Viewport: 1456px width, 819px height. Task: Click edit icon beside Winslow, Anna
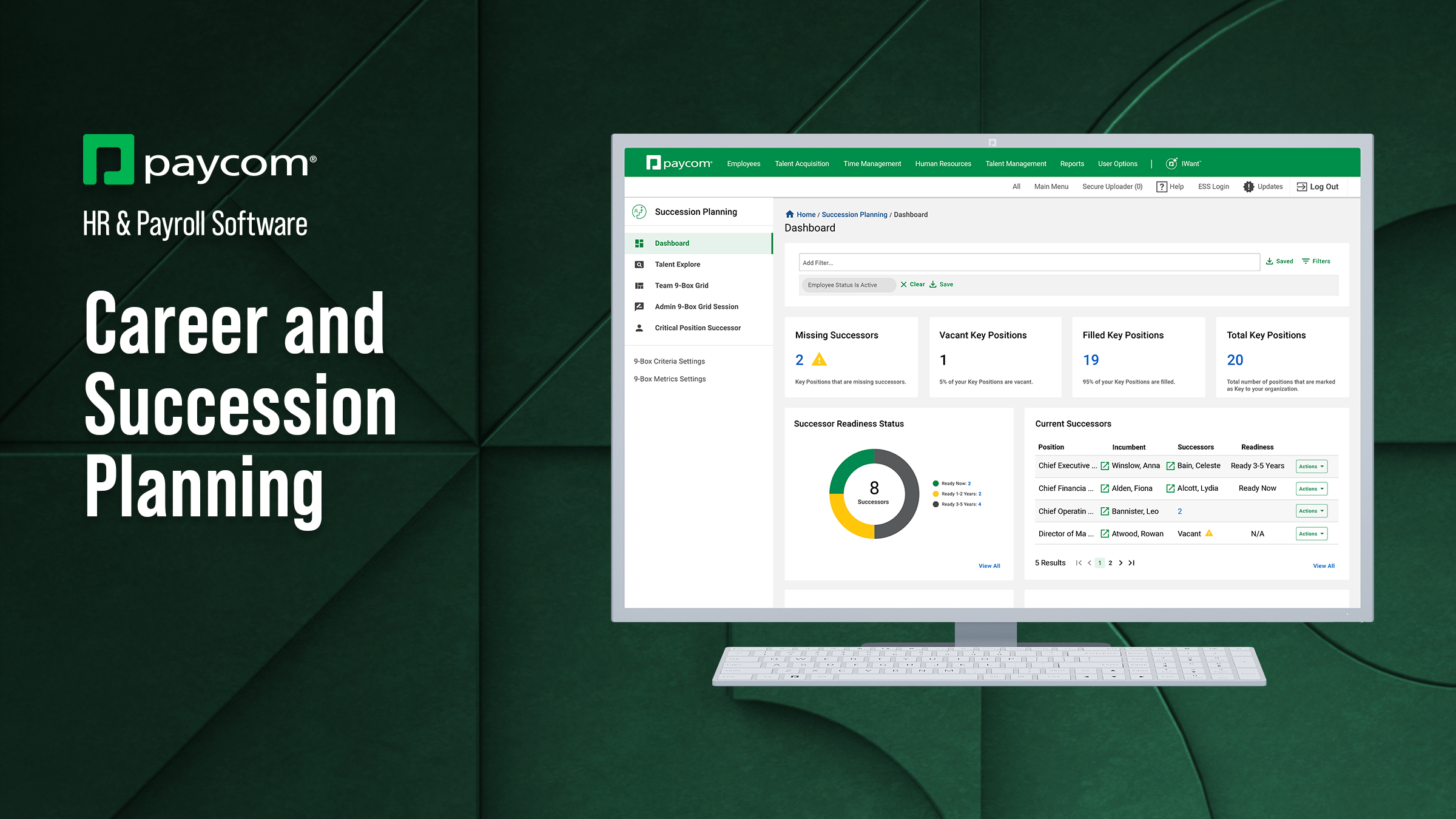point(1105,466)
